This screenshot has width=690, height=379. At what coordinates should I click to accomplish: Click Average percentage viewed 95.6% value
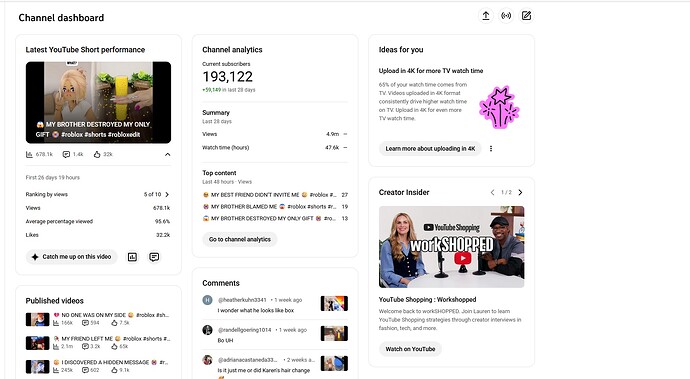(162, 221)
